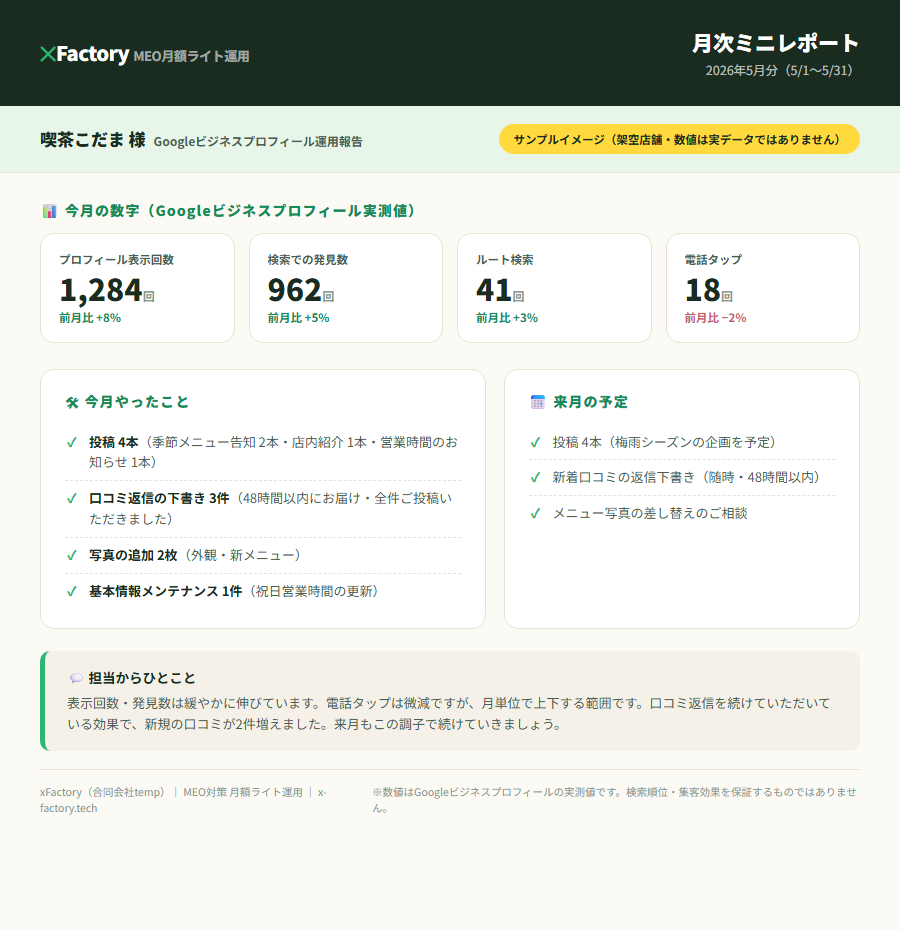Click 新着口コミの返信下書き（随時・48時間以内）item
Image resolution: width=900 pixels, height=930 pixels.
[688, 477]
